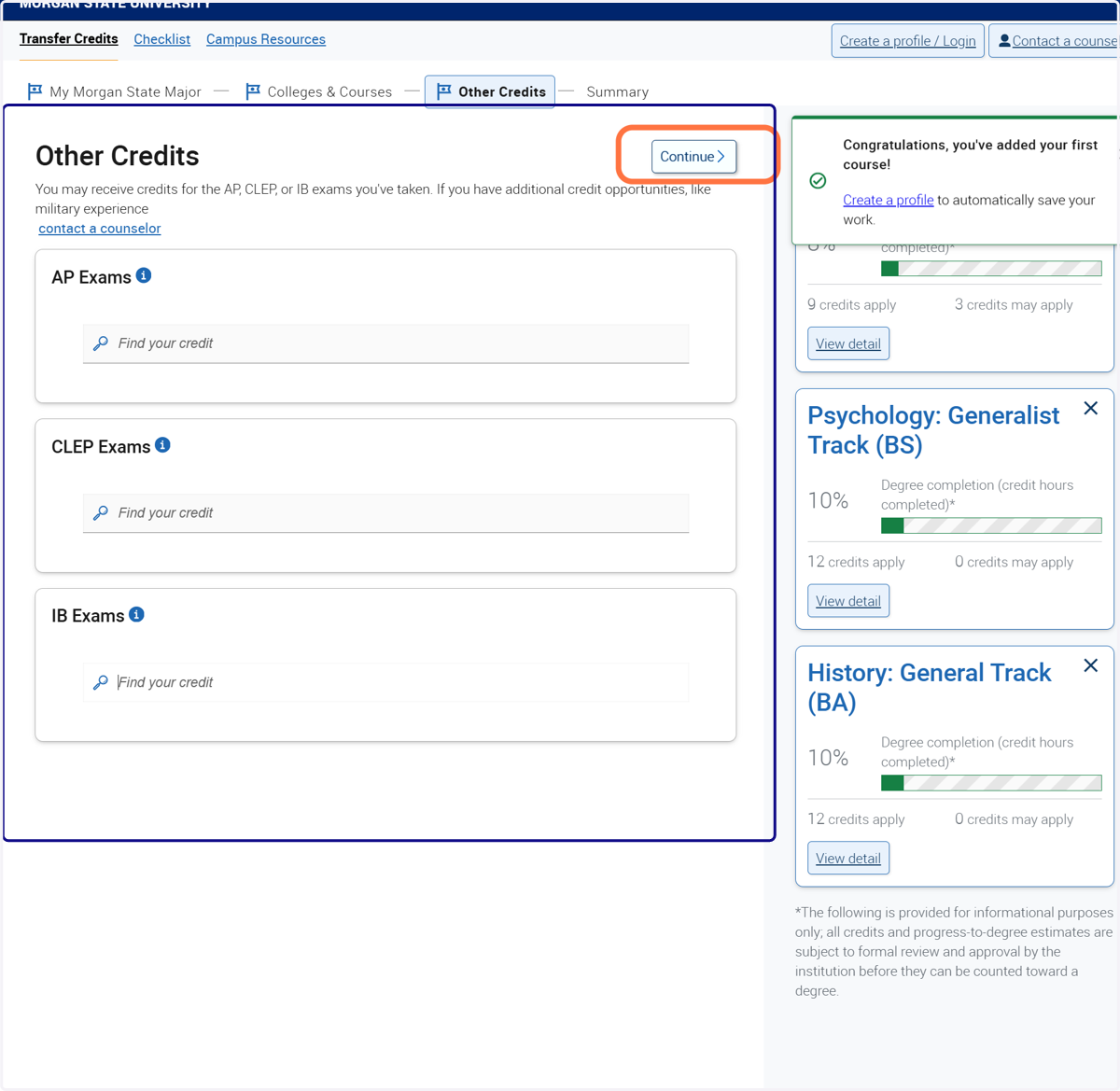The image size is (1120, 1091).
Task: Follow the contact a counselor link
Action: pos(100,229)
